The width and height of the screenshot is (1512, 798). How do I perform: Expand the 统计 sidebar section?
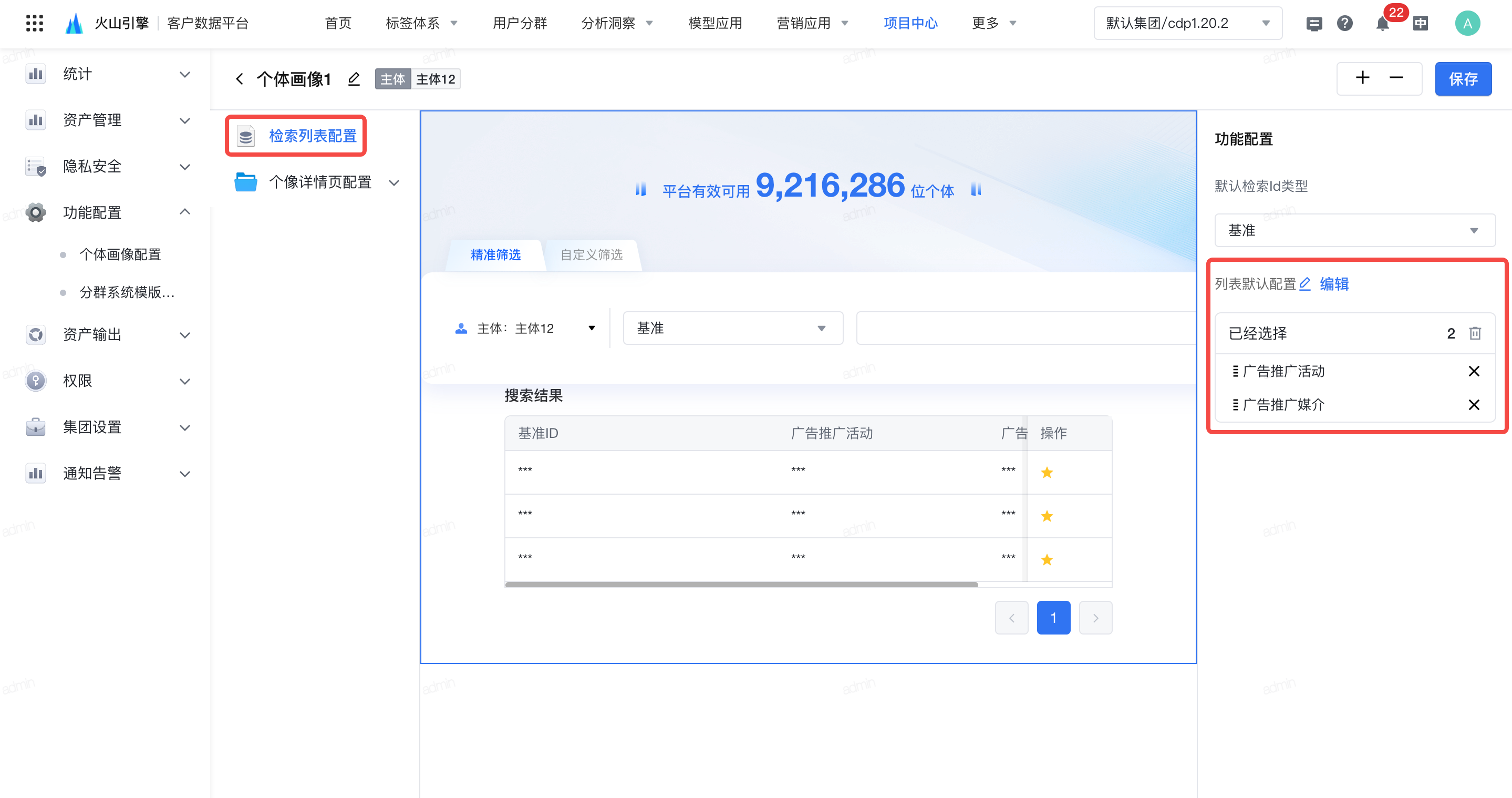[x=185, y=75]
